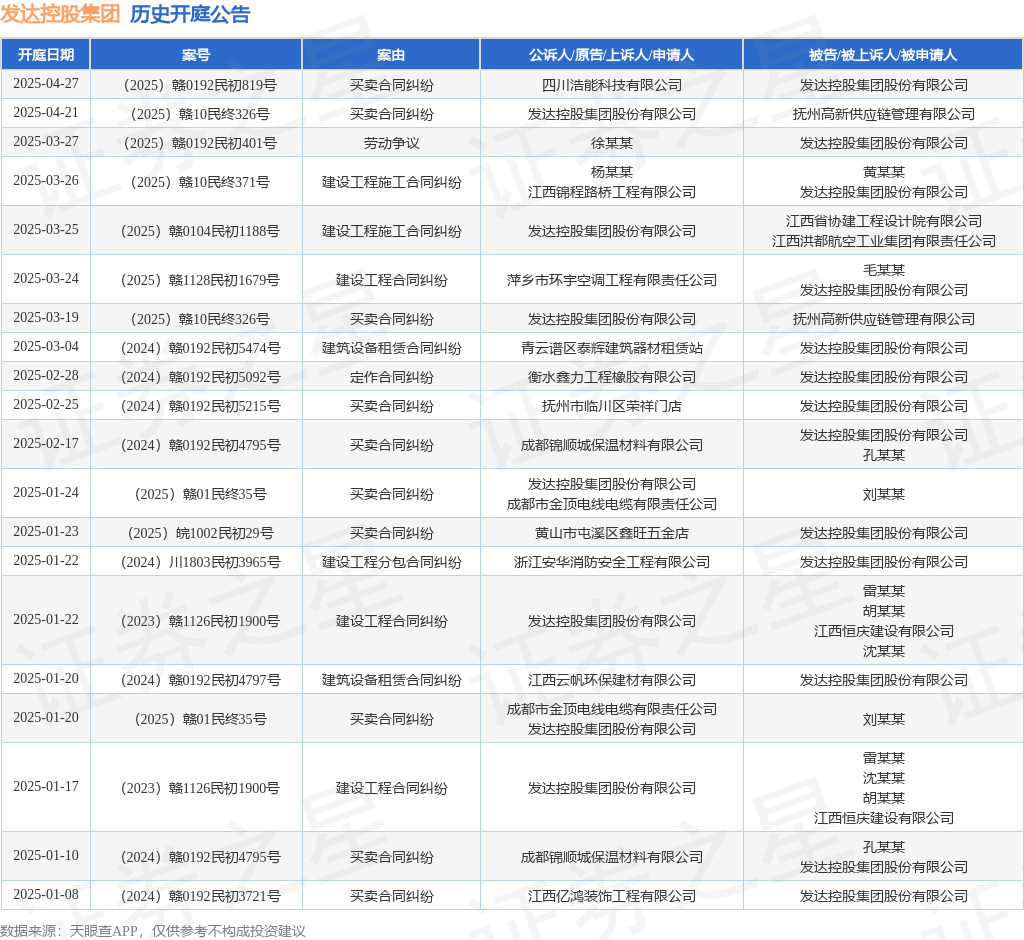Select case number (2025)皖1002民初29号
This screenshot has height=940, width=1024.
pos(200,532)
